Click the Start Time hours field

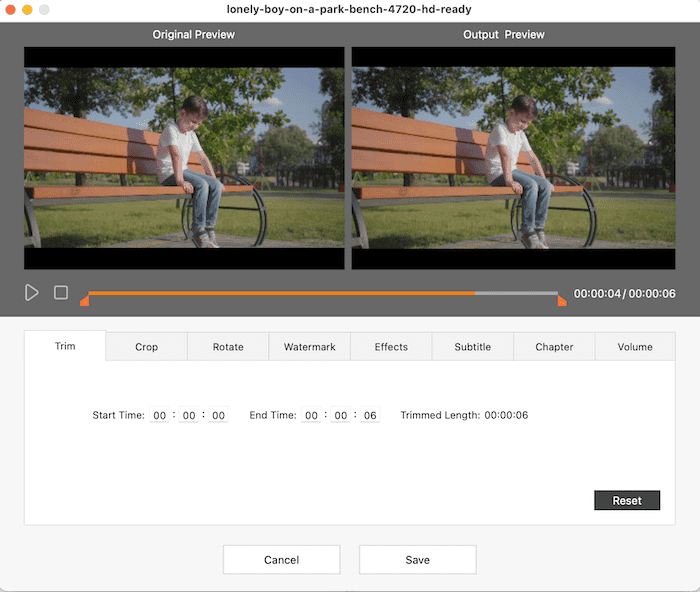pos(159,415)
